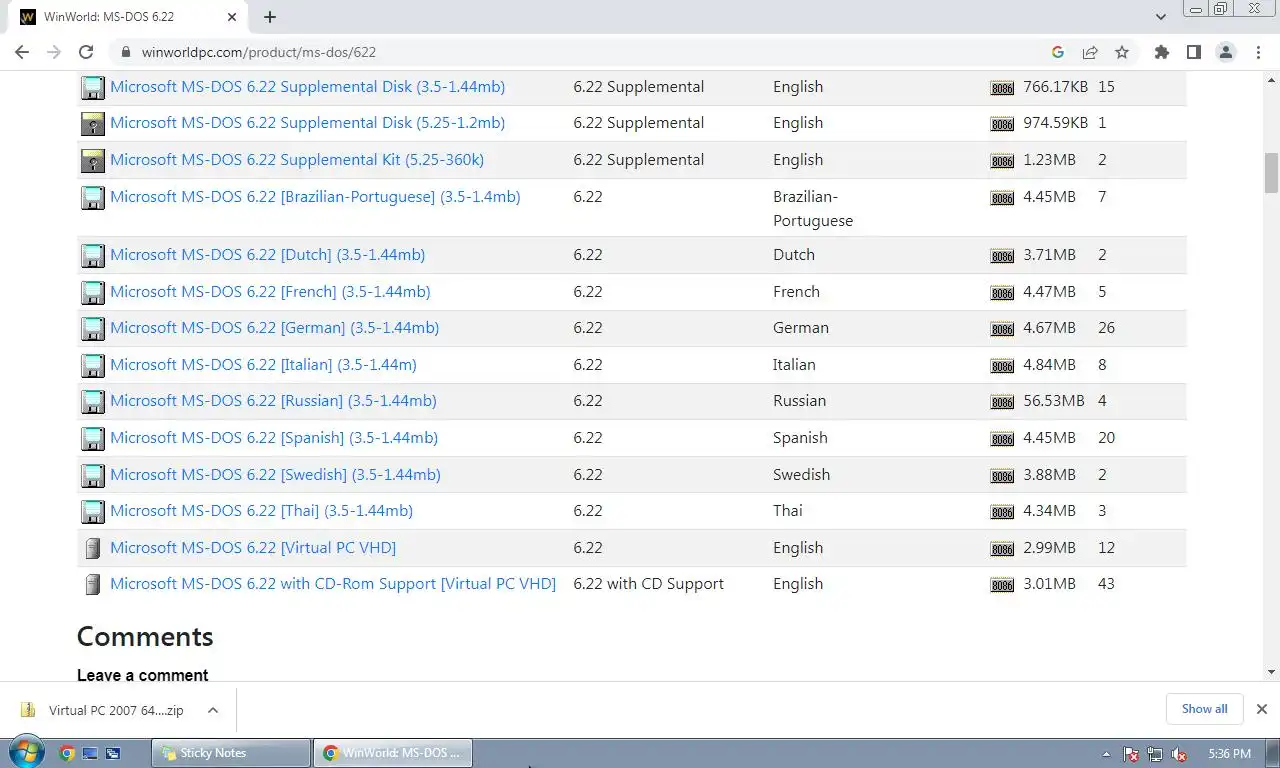Click disk icon beside Supplemental Disk (5.25-1.2mb)
Viewport: 1280px width, 768px height.
(92, 124)
